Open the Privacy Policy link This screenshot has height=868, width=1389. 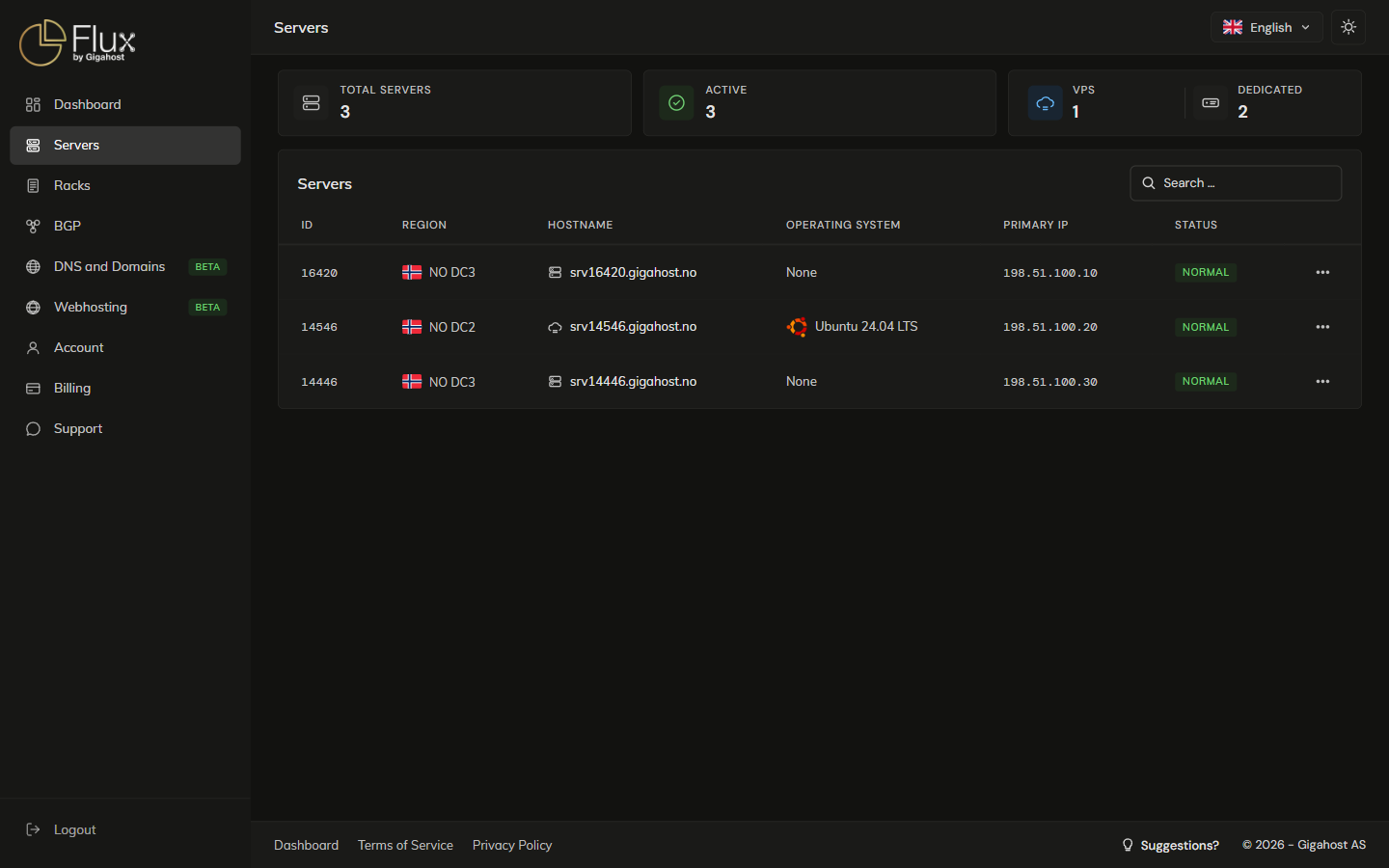coord(512,845)
